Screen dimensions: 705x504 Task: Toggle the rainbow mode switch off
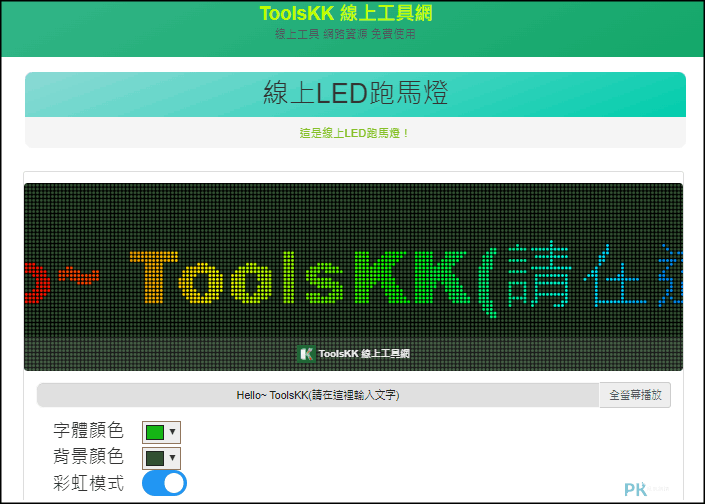point(164,483)
